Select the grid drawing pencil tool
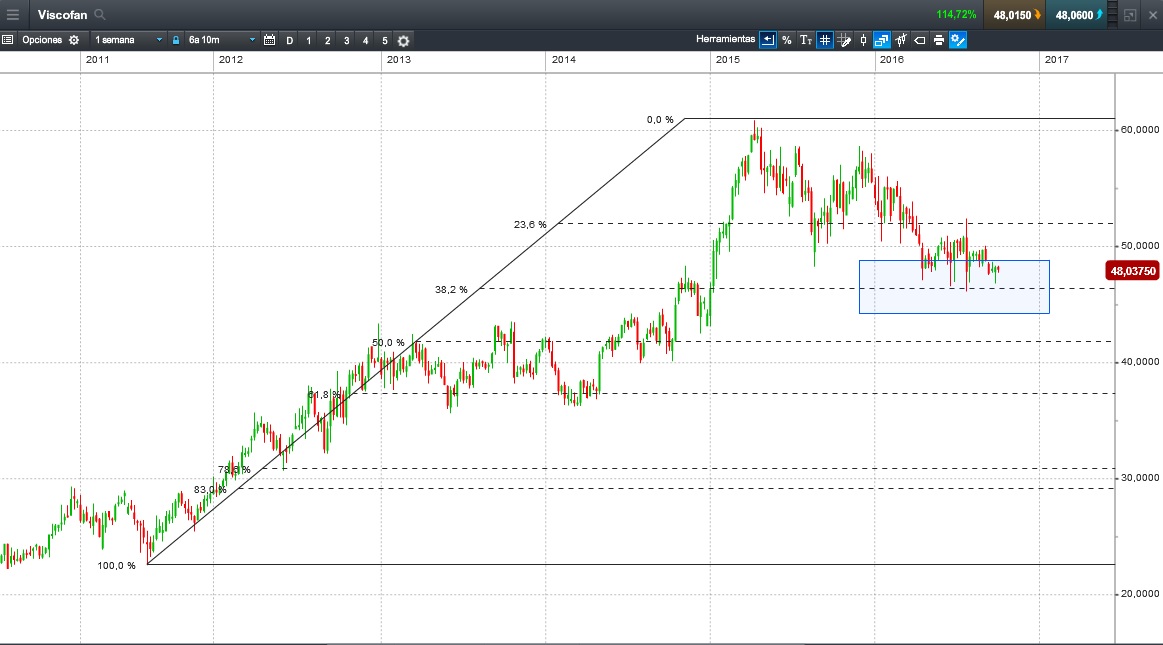The height and width of the screenshot is (645, 1163). tap(844, 40)
